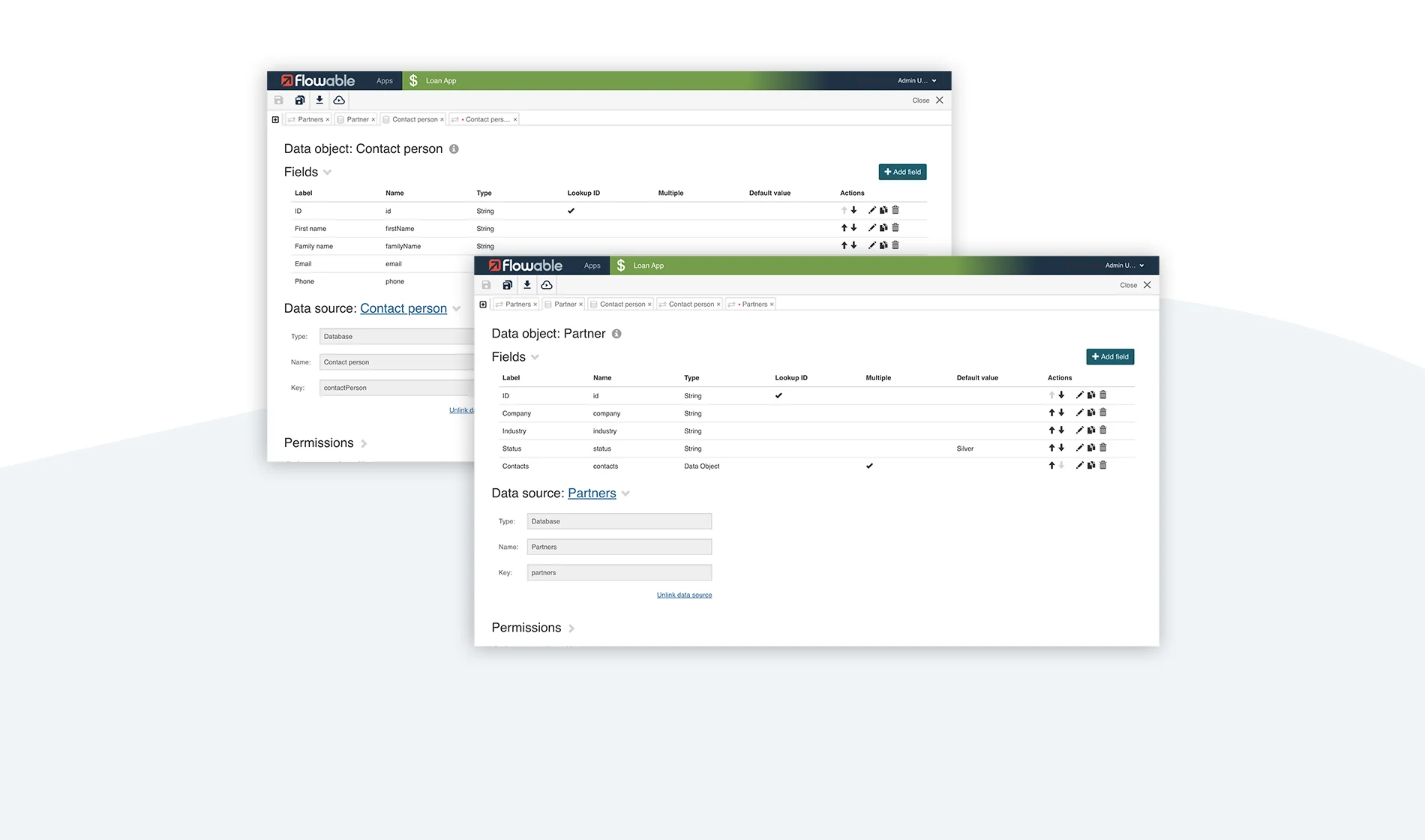Screen dimensions: 1425x840
Task: Open Admin user dropdown in front window
Action: click(1124, 265)
